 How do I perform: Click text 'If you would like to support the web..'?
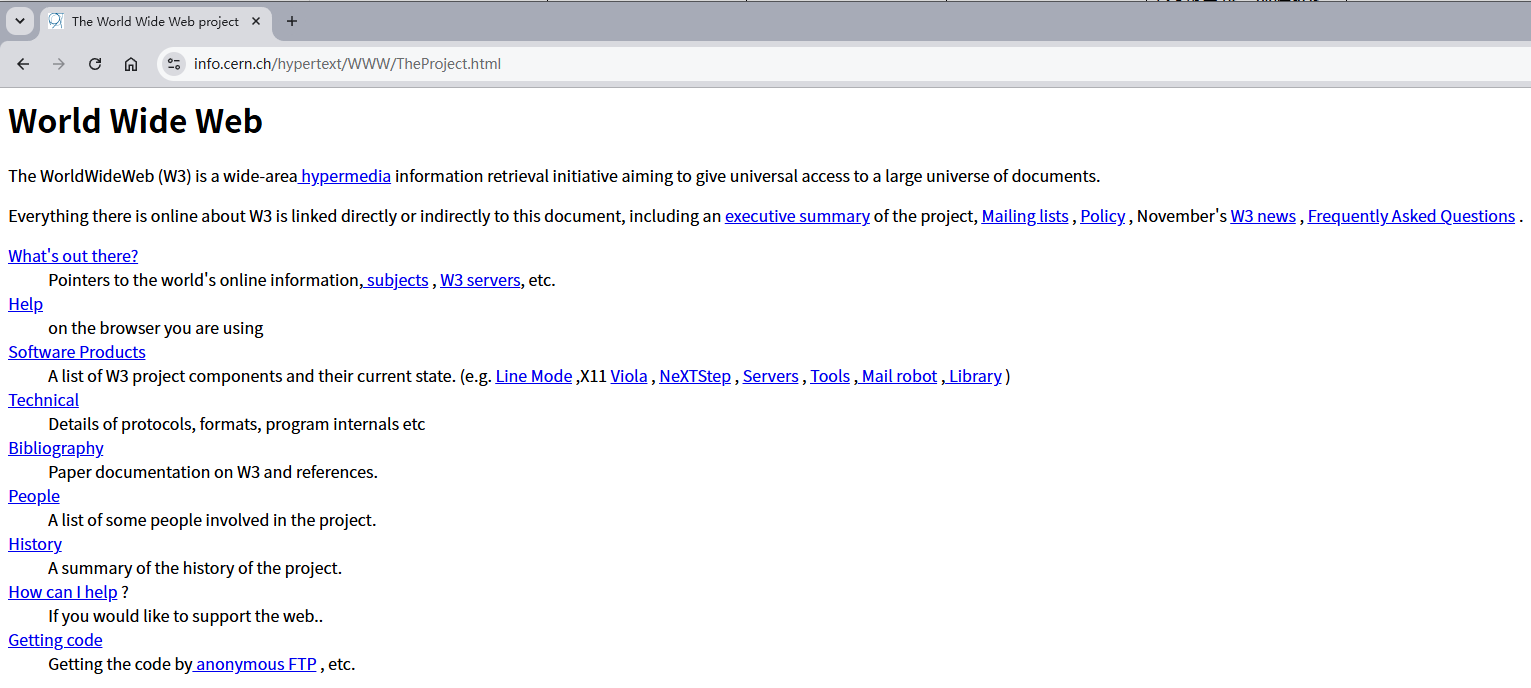pos(186,616)
